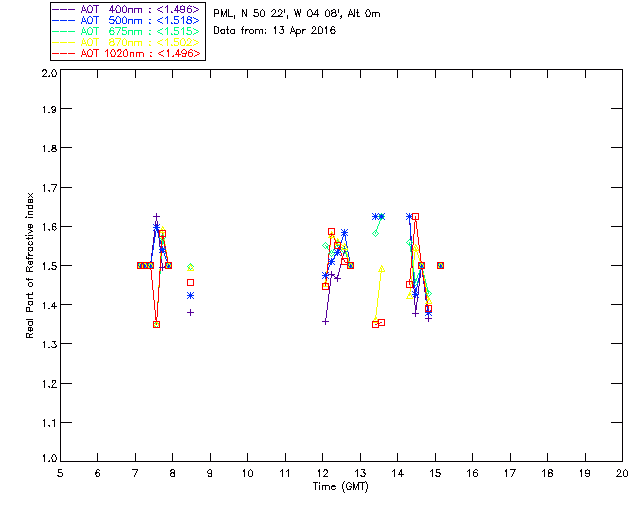Click the blue dashed line sample in legend
Screen dimensions: 640x512
[x=64, y=20]
